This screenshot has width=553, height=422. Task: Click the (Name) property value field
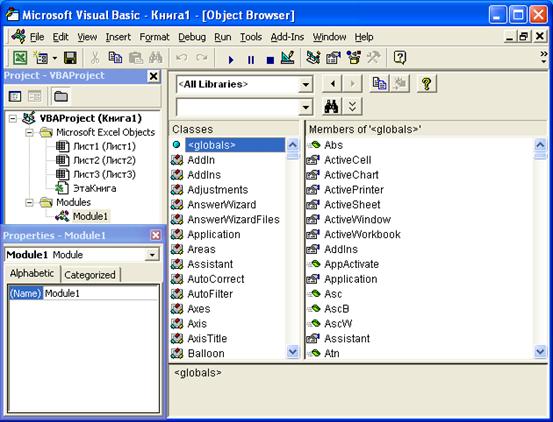(x=101, y=293)
